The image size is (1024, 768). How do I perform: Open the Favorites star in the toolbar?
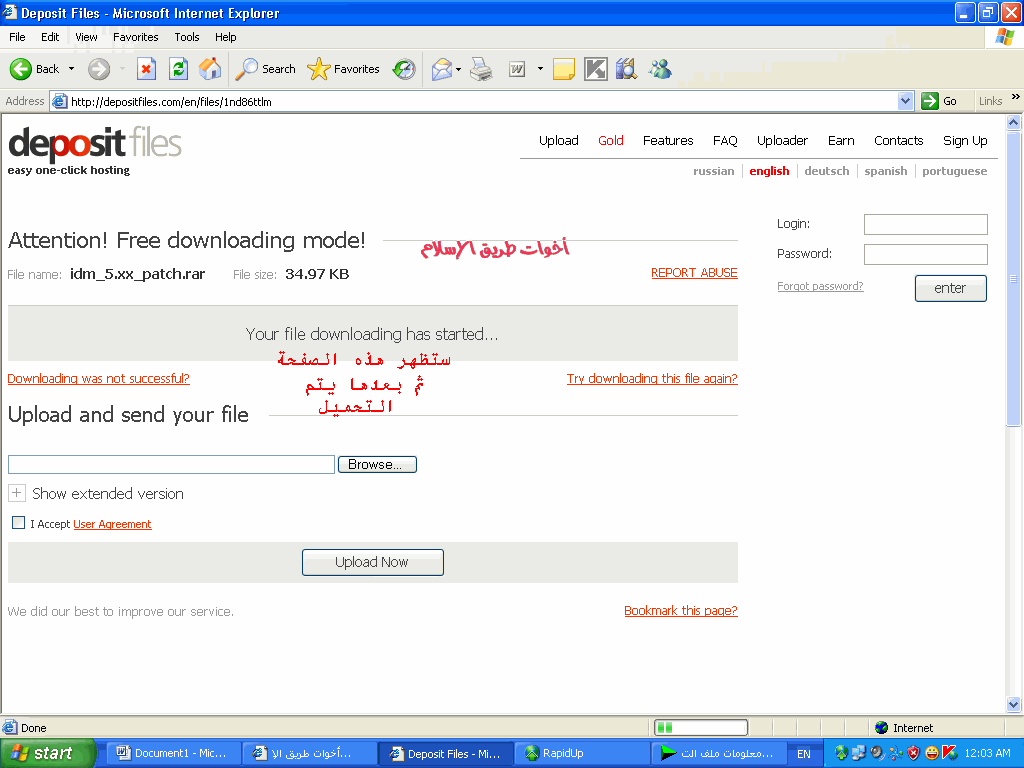pyautogui.click(x=344, y=69)
